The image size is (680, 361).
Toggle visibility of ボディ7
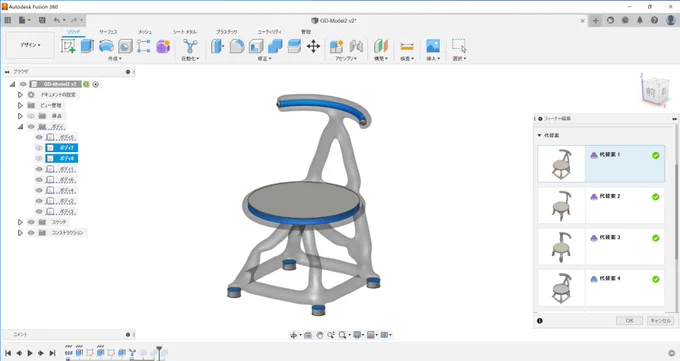[x=39, y=148]
